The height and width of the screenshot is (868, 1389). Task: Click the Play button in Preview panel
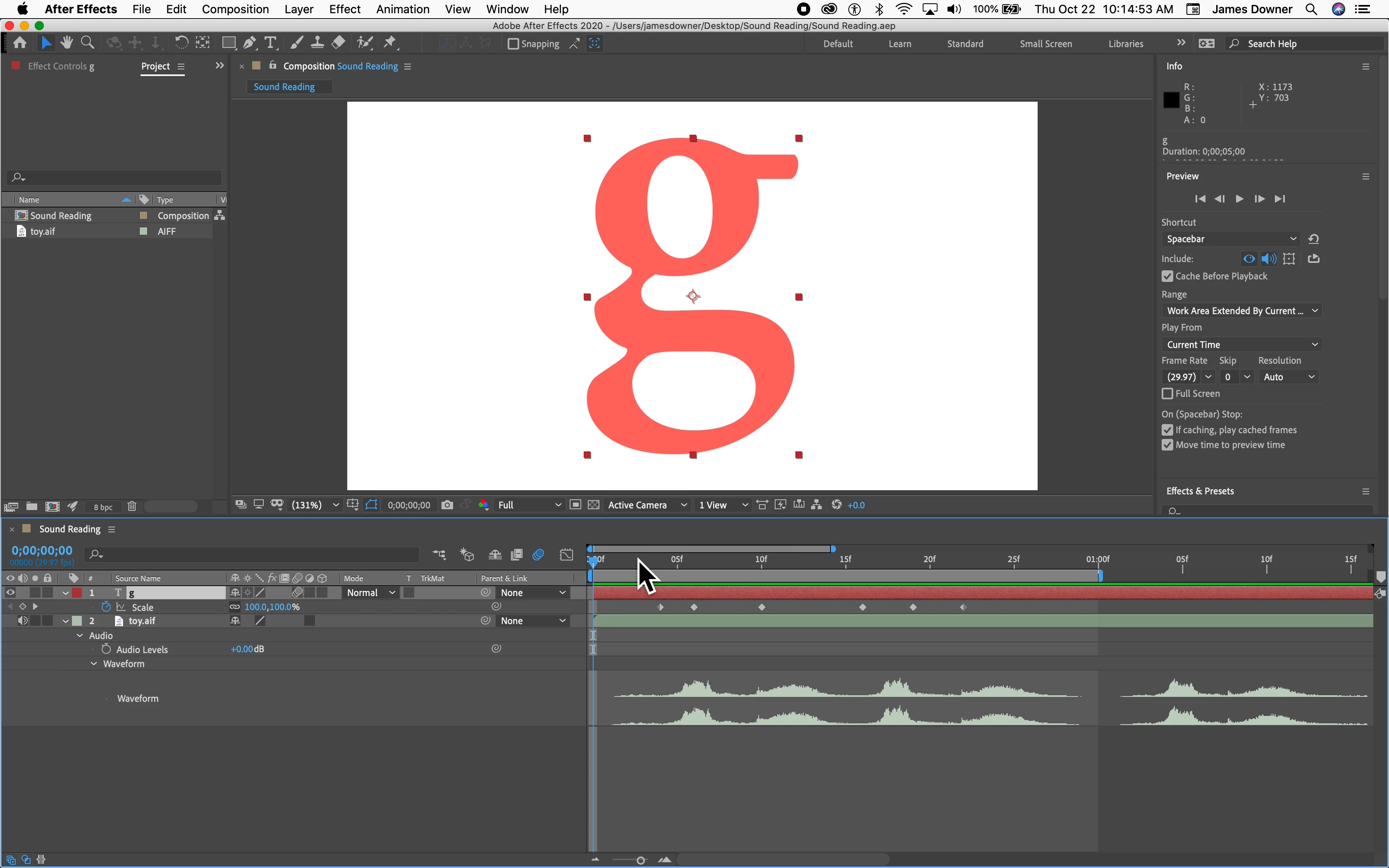(1239, 199)
